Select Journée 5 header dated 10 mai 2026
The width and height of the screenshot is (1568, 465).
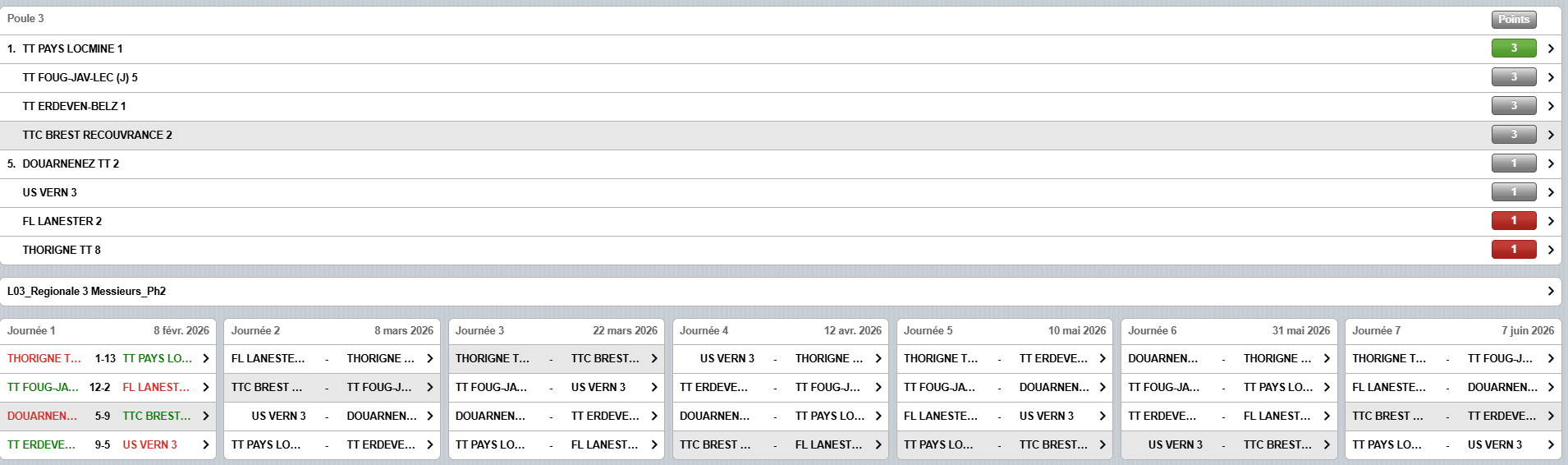click(x=1004, y=330)
